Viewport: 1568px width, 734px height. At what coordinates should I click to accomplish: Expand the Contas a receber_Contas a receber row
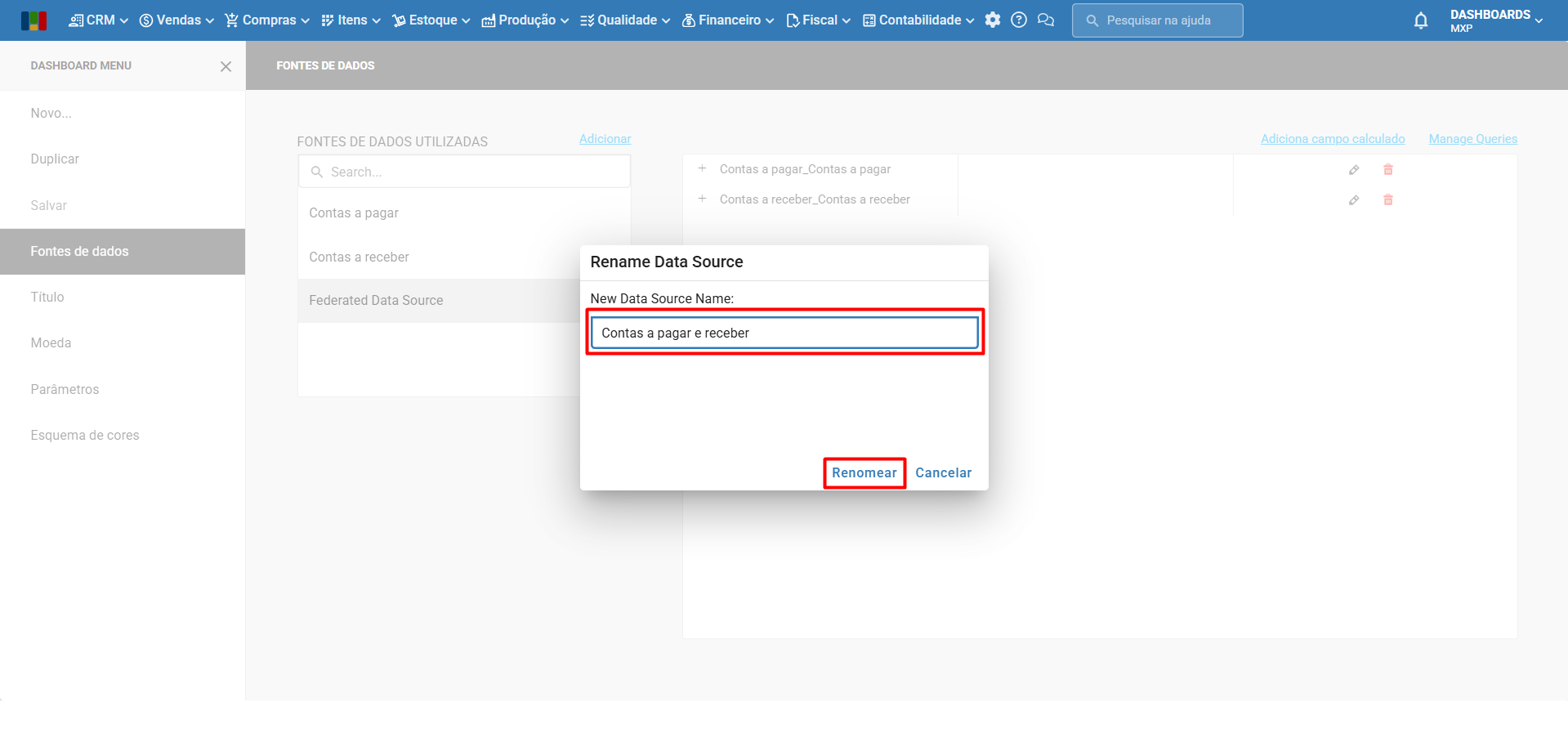coord(702,199)
